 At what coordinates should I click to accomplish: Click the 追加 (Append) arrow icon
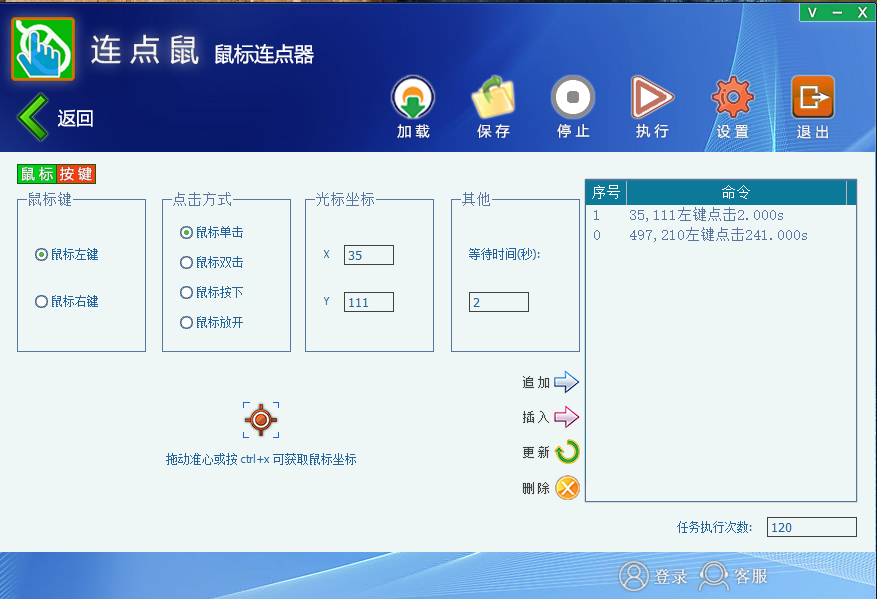566,382
